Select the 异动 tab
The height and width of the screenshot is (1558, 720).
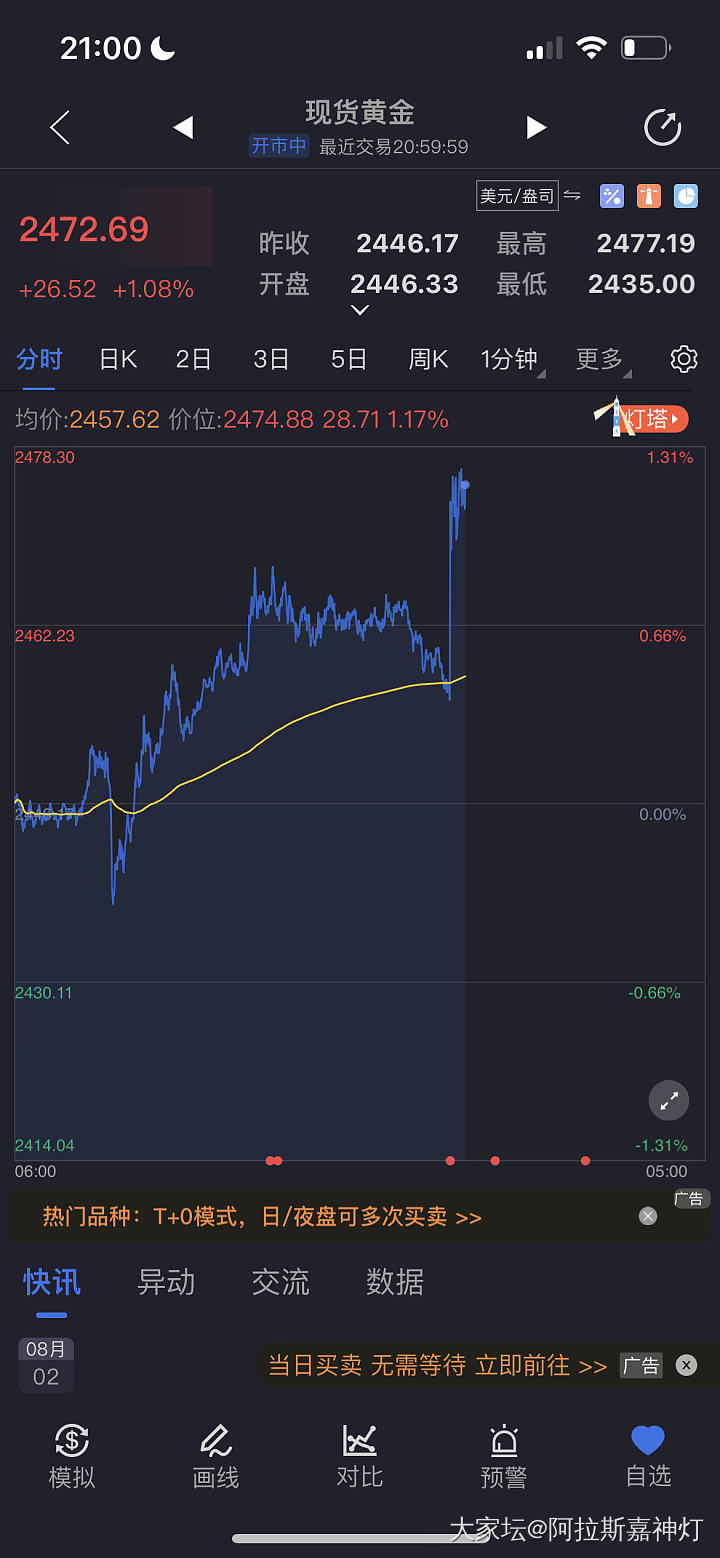pyautogui.click(x=166, y=1282)
